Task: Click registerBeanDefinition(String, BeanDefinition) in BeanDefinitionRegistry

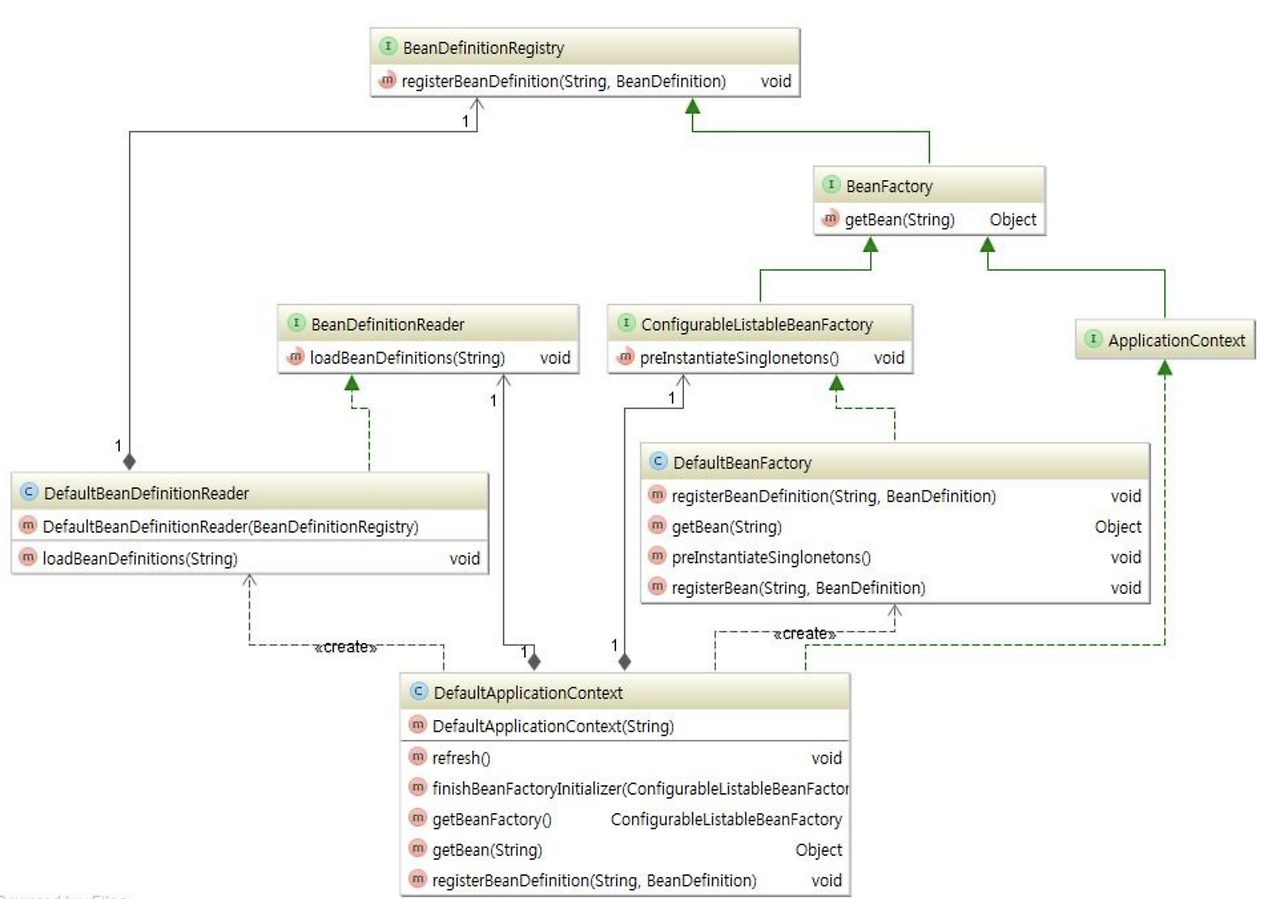Action: (x=564, y=82)
